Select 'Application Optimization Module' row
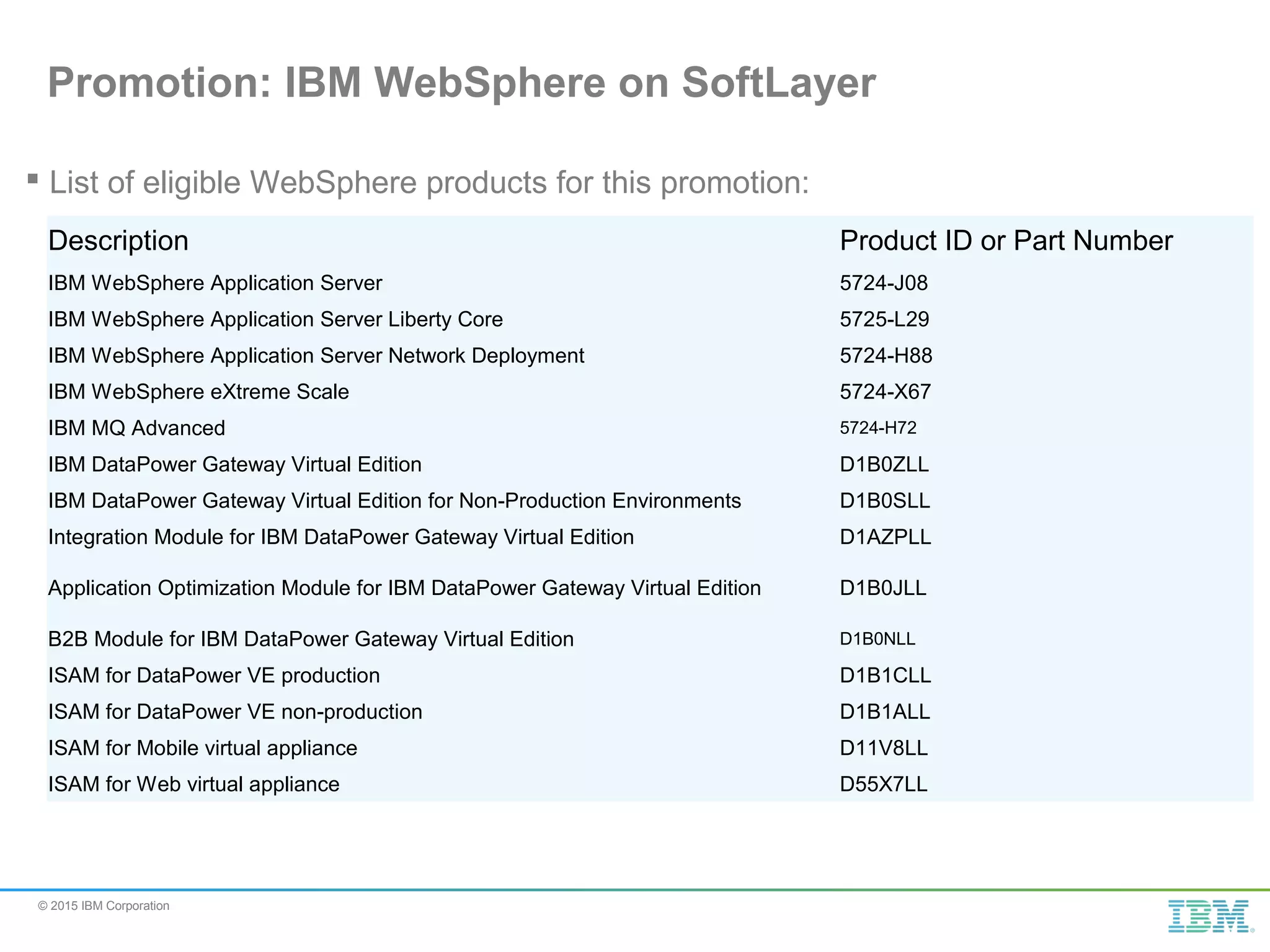Image resolution: width=1270 pixels, height=952 pixels. (x=404, y=588)
